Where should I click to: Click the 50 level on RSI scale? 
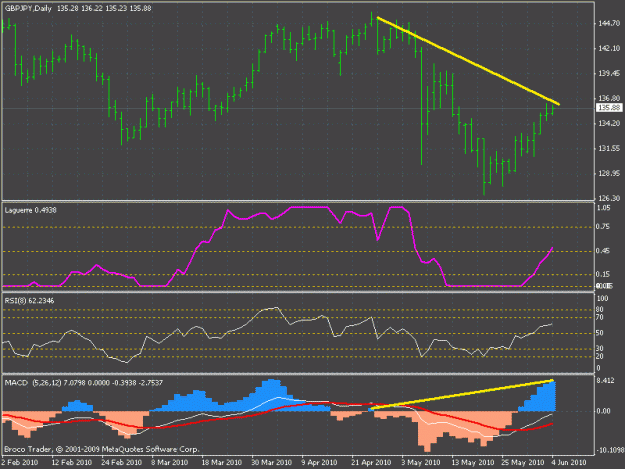point(599,333)
